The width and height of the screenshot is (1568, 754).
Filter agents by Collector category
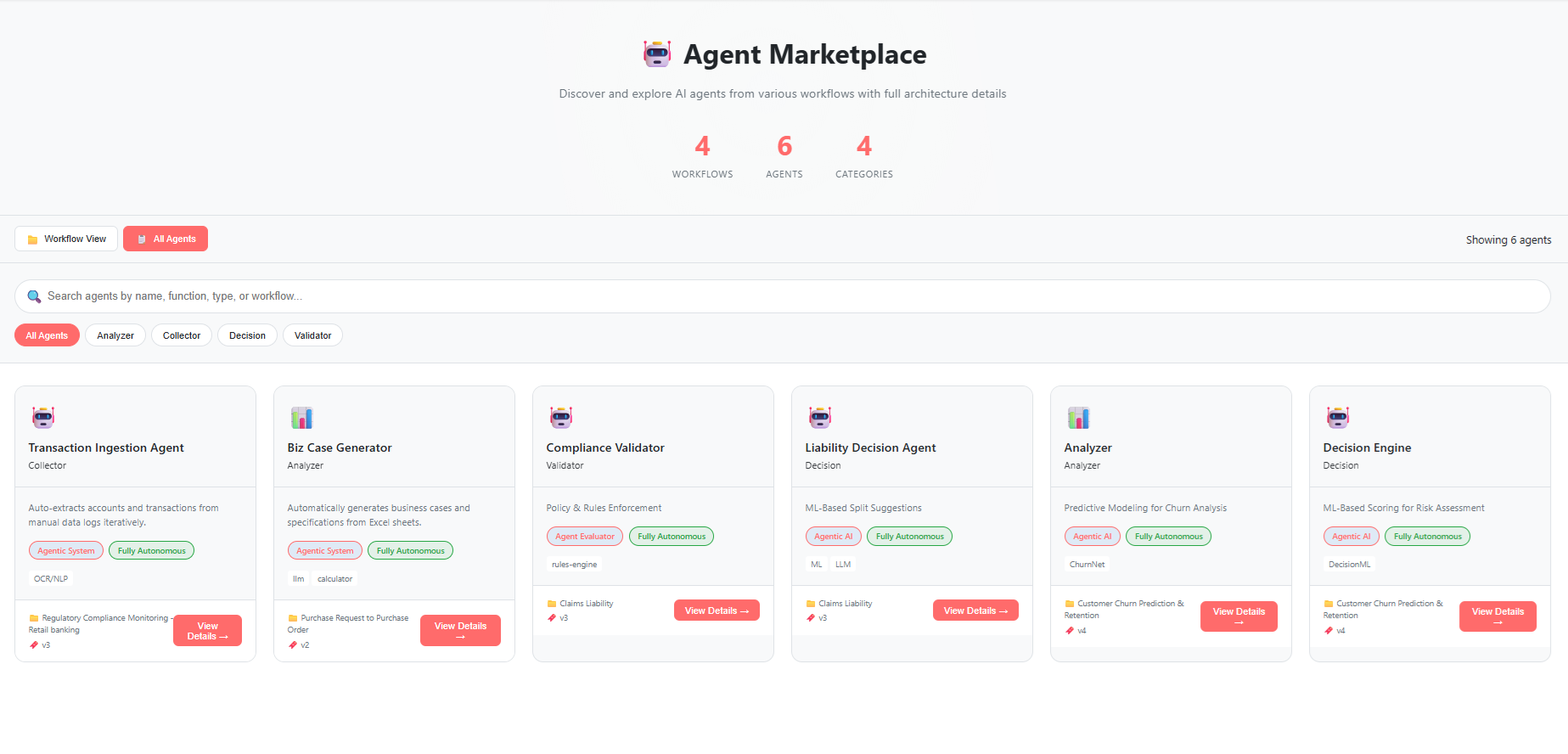182,335
